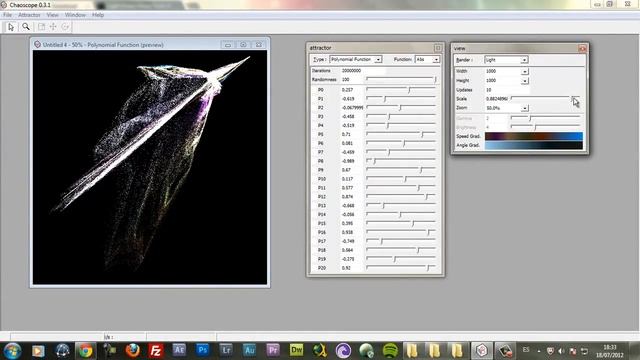Click the Speed Grad. gradient bar

point(533,136)
